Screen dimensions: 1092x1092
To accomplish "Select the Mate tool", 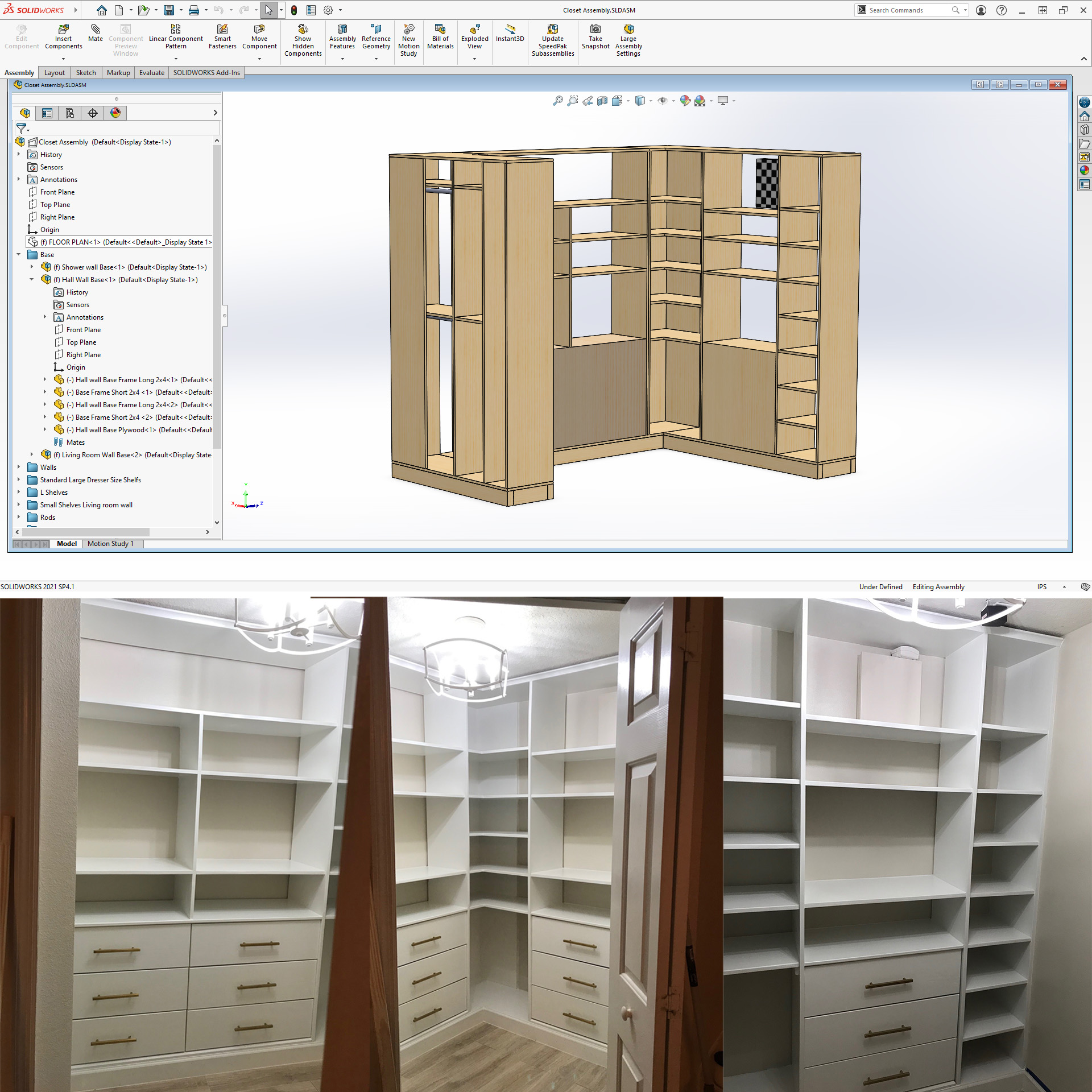I will point(96,33).
